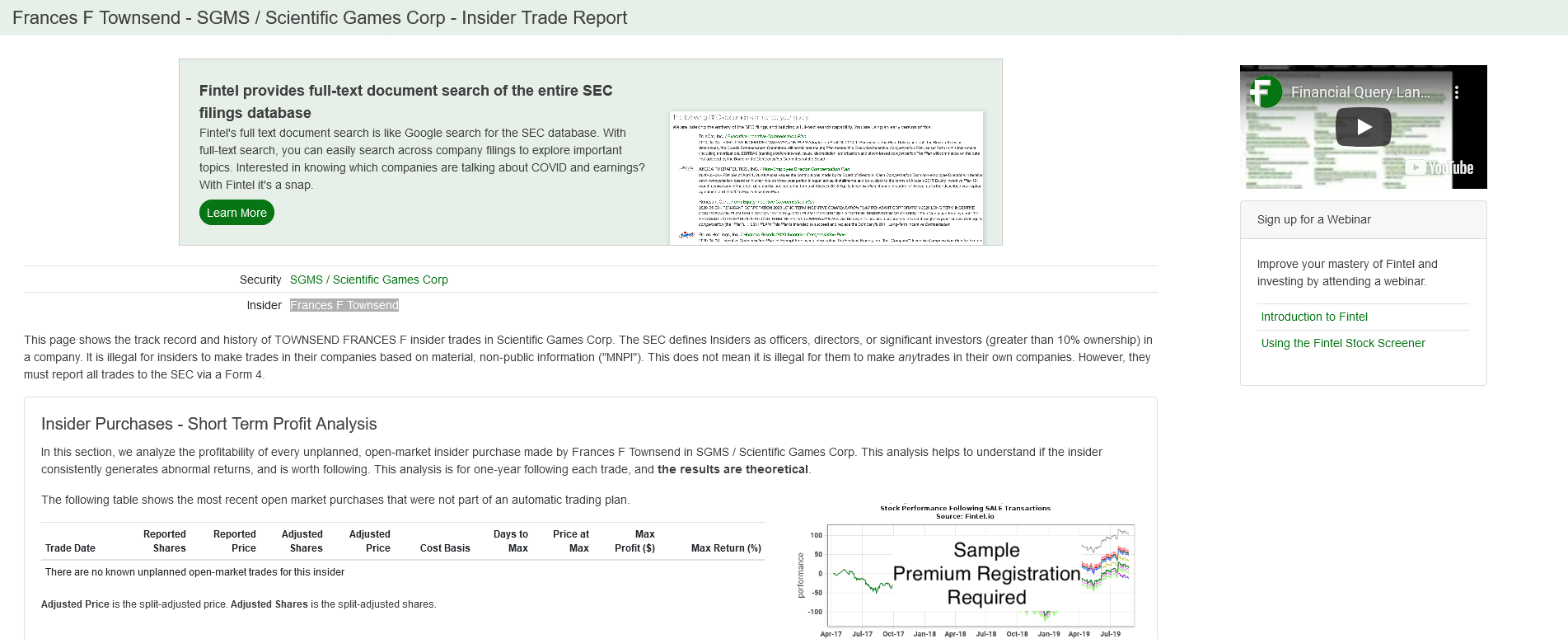Open the YouTube video options menu icon
Viewport: 1568px width, 639px height.
click(x=1457, y=92)
